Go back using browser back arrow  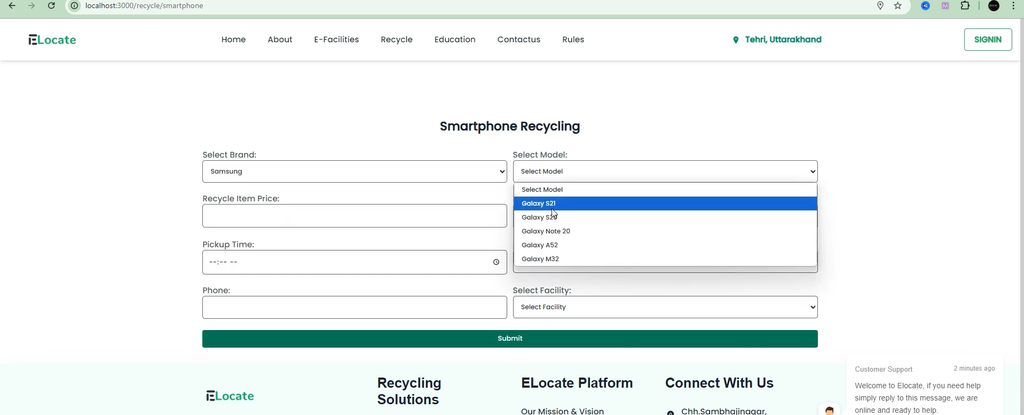pyautogui.click(x=11, y=5)
